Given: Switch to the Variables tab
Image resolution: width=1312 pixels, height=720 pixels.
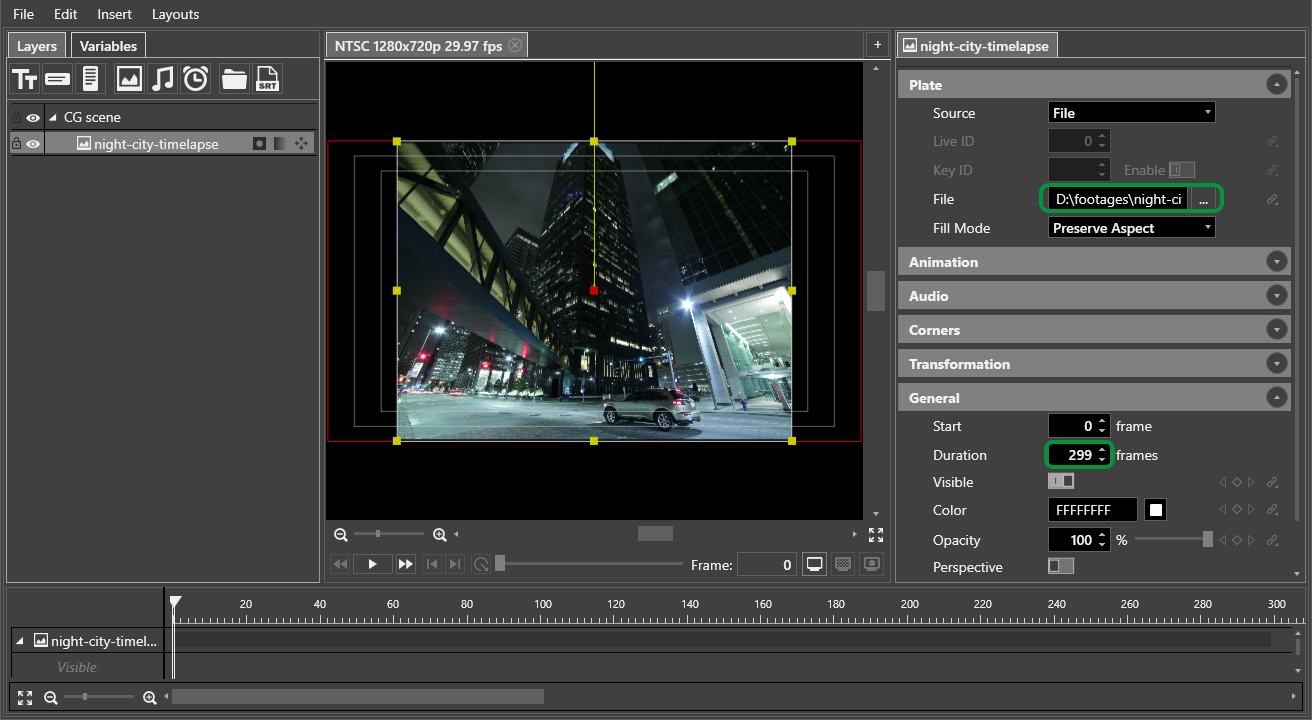Looking at the screenshot, I should click(108, 46).
